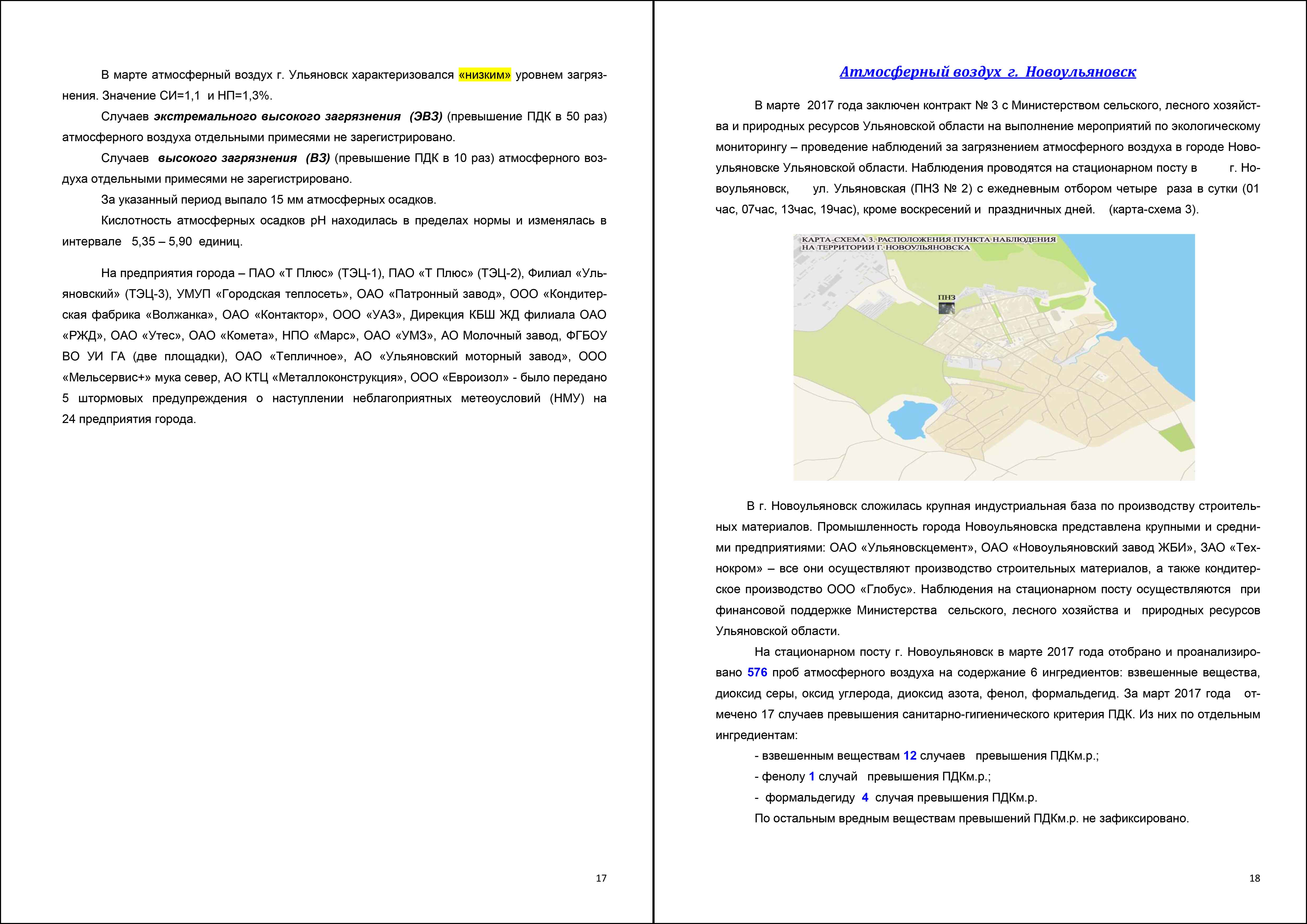Click bold phrase "экстремального высокого загрязнения (ЭВЗ)"

(x=298, y=116)
